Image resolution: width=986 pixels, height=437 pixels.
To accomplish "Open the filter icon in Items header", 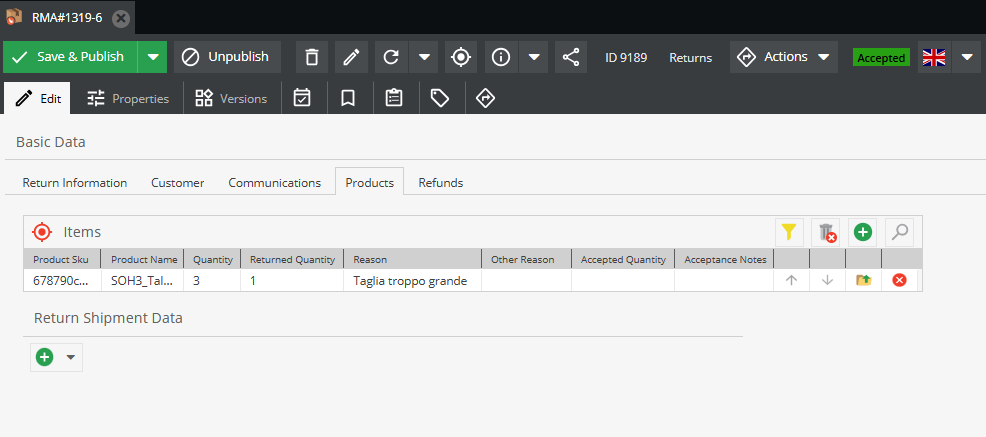I will pyautogui.click(x=789, y=232).
